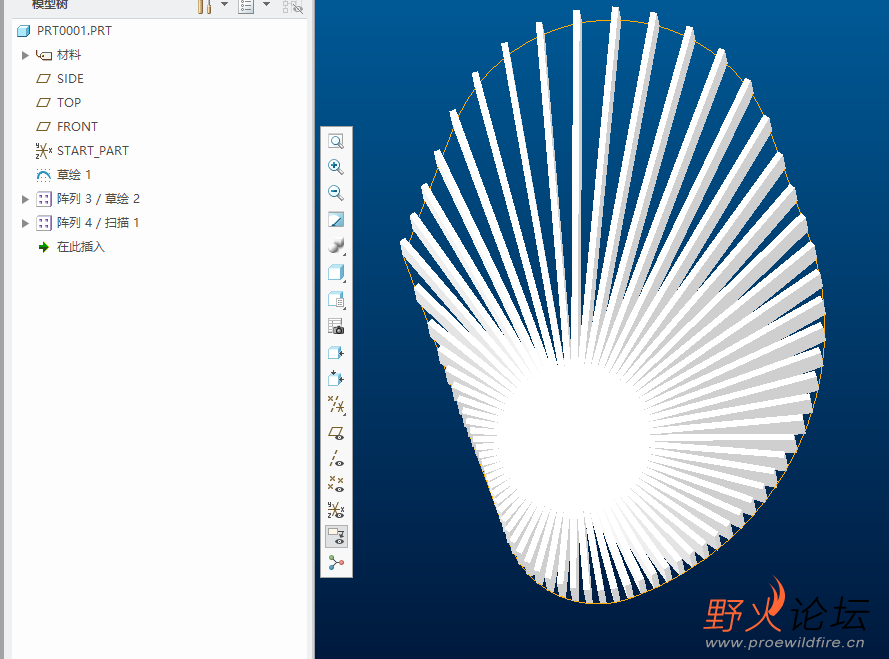
Task: Open model tree settings tool icon
Action: coord(204,7)
